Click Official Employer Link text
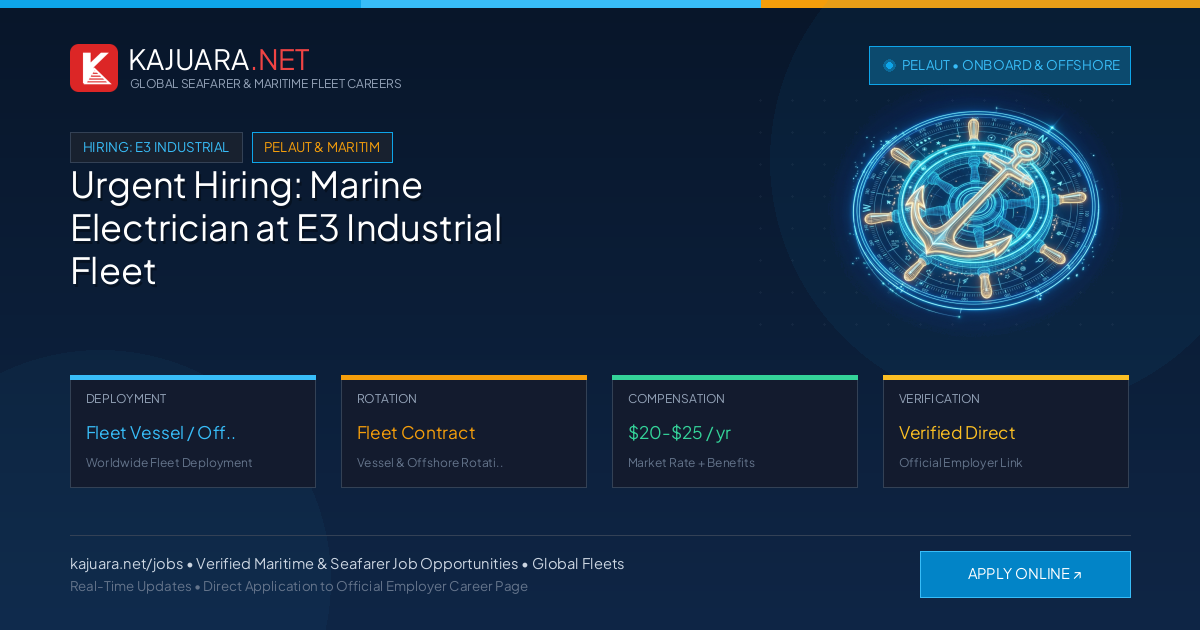1200x630 pixels. [x=961, y=463]
